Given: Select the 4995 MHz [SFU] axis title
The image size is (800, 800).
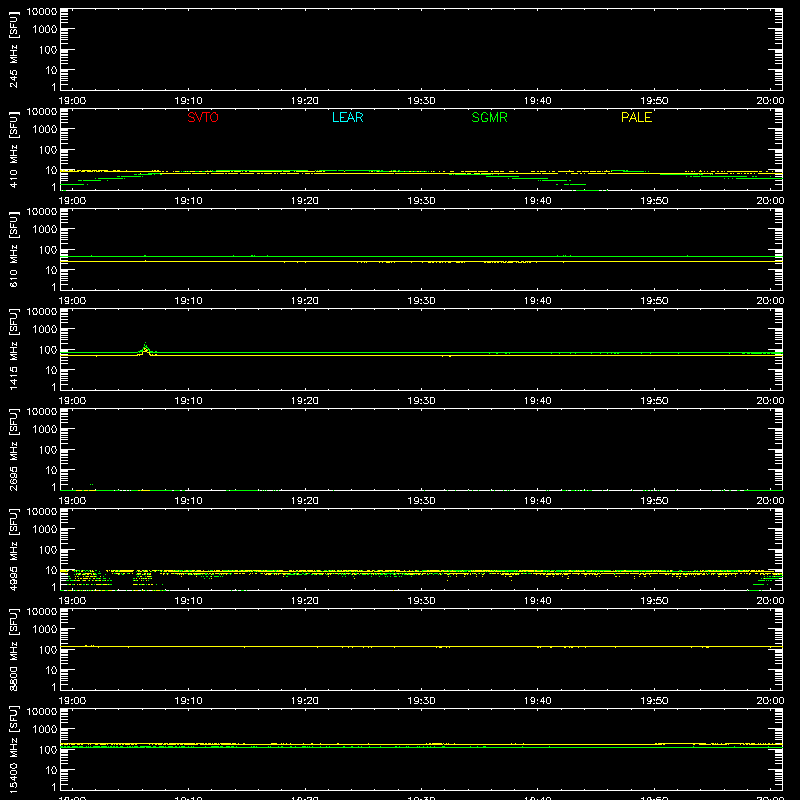Looking at the screenshot, I should tap(13, 549).
